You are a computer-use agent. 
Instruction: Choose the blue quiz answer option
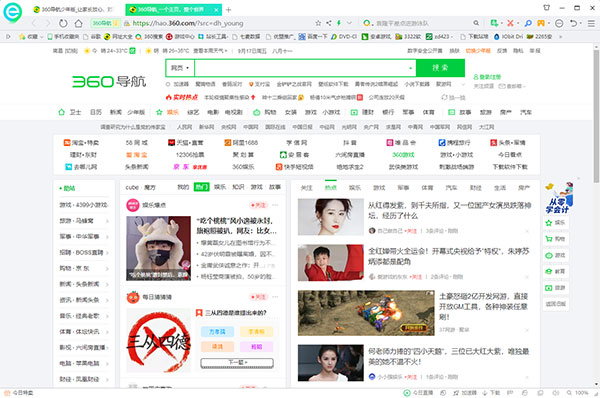217,331
